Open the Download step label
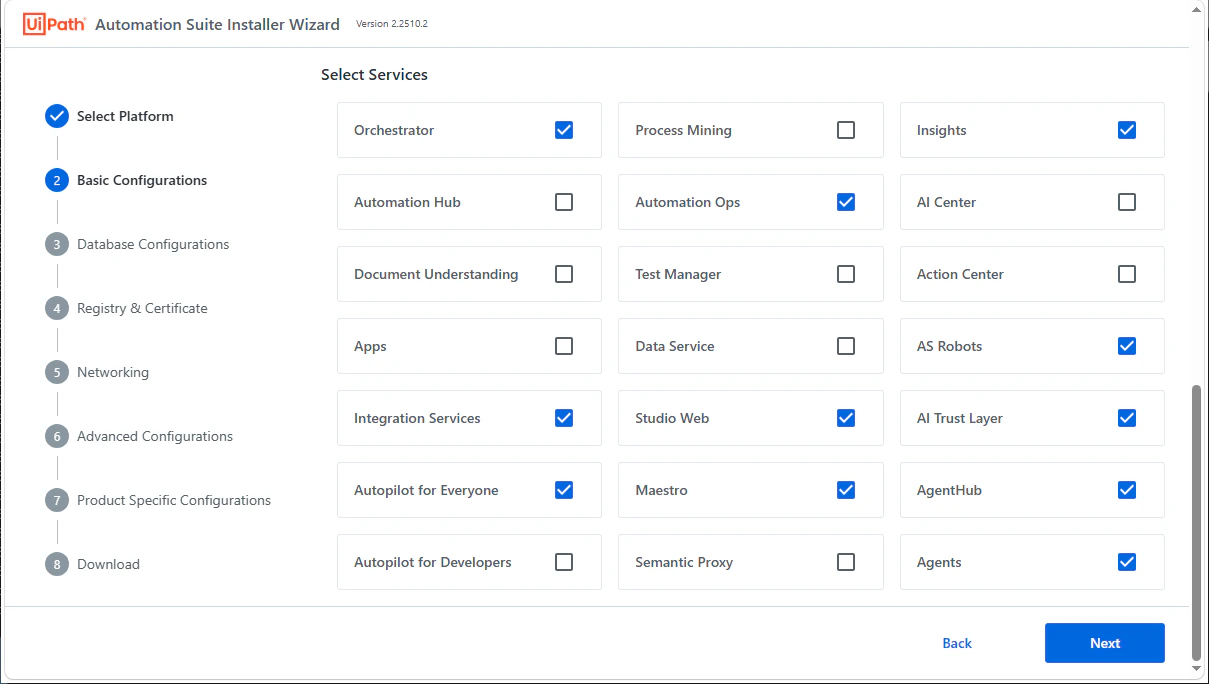1209x684 pixels. pos(108,564)
